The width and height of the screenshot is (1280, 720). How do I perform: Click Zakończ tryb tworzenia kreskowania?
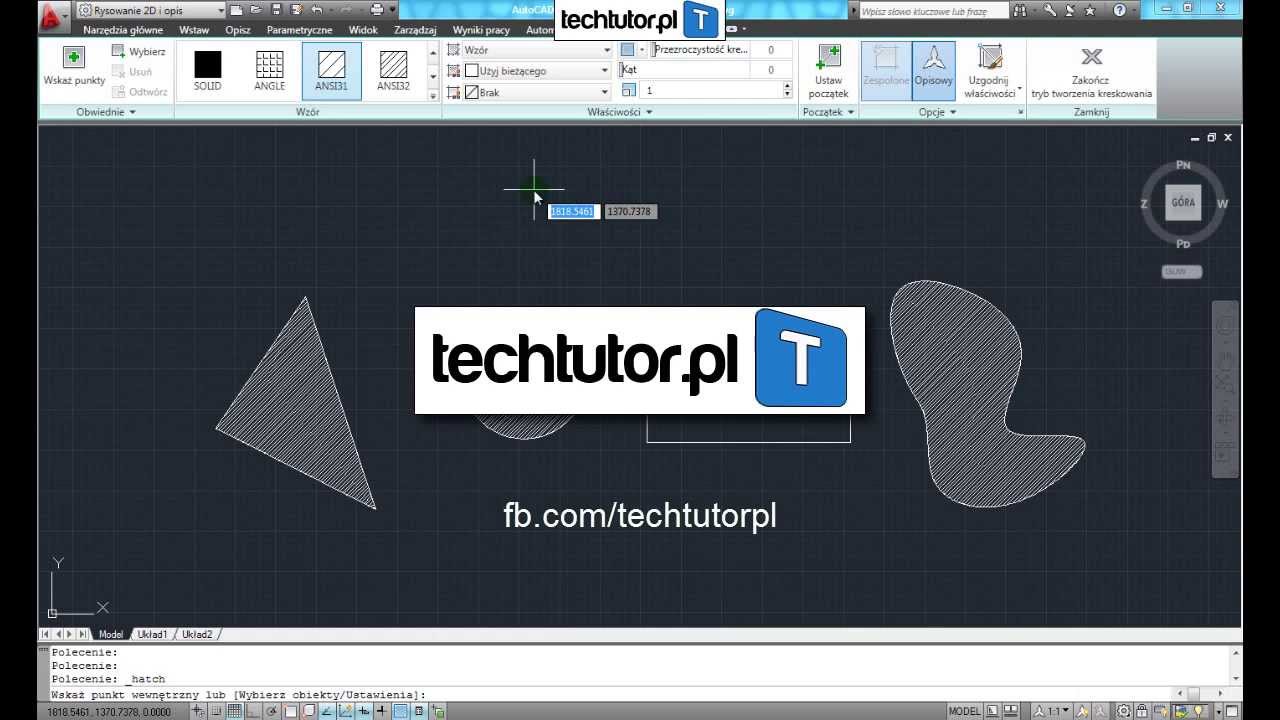pos(1091,70)
